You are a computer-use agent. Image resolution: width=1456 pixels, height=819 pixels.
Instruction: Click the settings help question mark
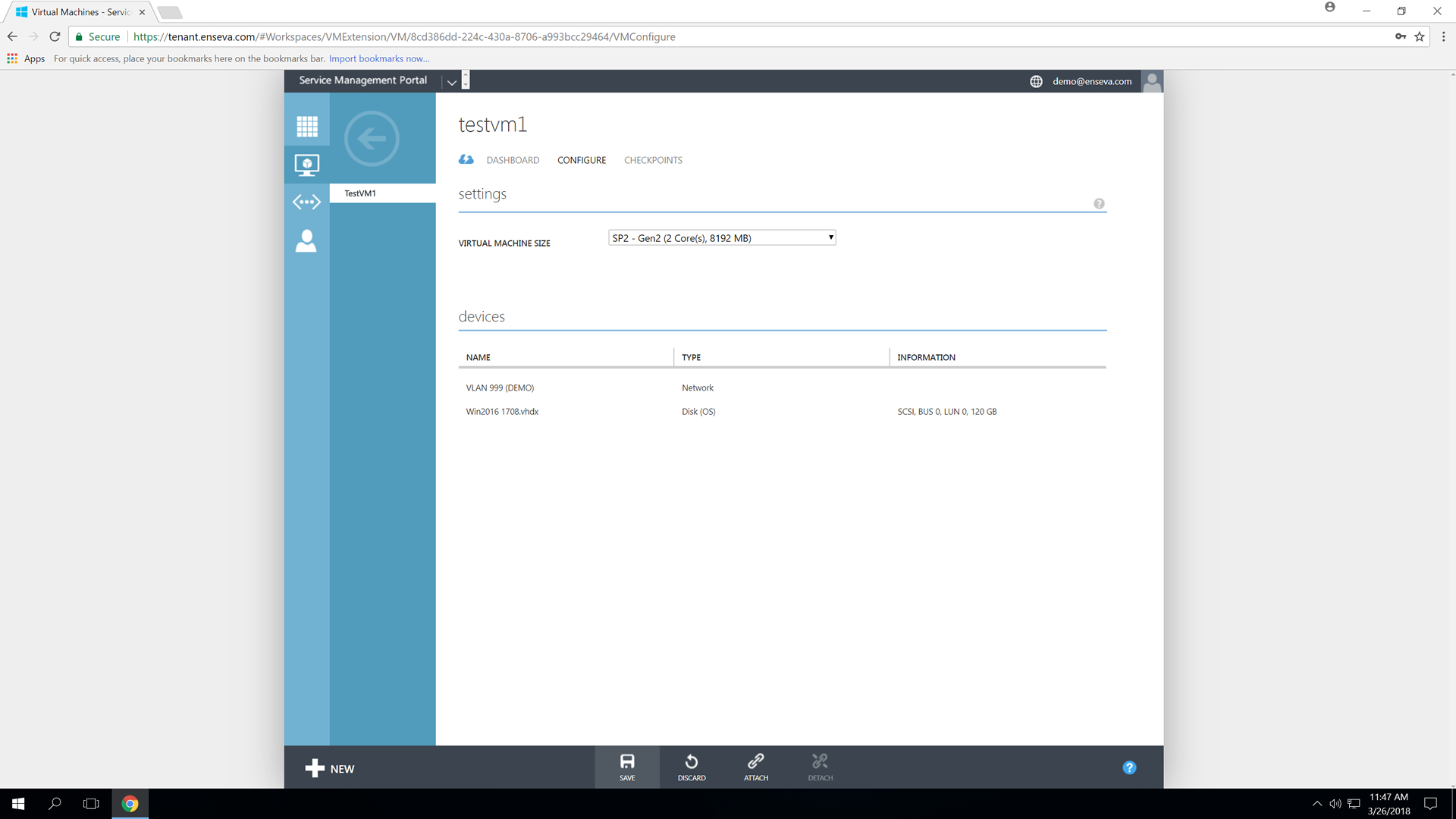click(x=1099, y=203)
